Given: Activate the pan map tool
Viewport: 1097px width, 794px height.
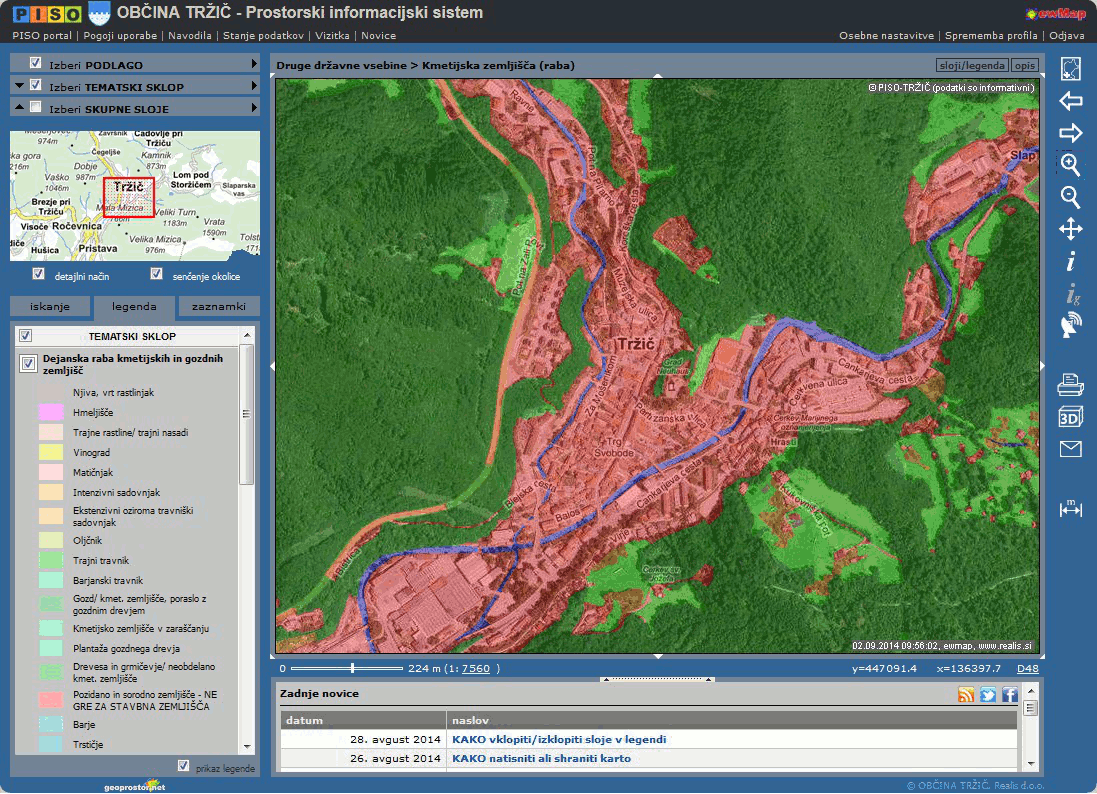Looking at the screenshot, I should click(1070, 229).
